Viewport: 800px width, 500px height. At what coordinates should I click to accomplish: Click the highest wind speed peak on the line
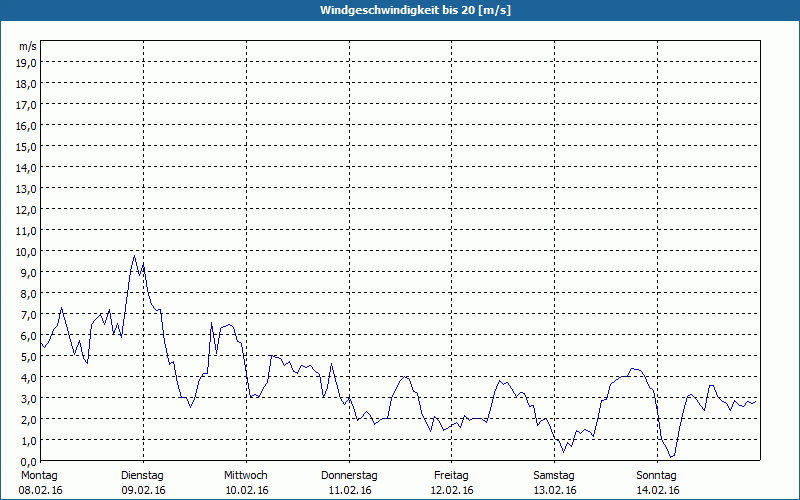134,255
